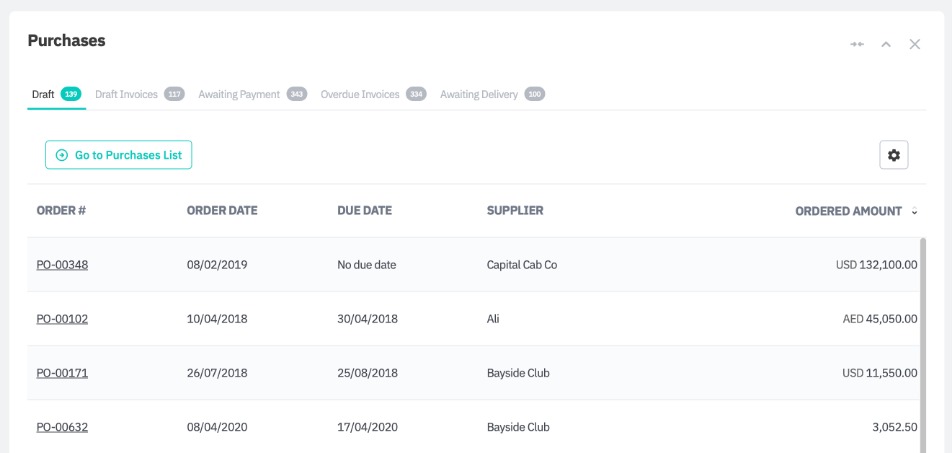This screenshot has height=453, width=952.
Task: Sort table by Supplier column header
Action: click(515, 211)
